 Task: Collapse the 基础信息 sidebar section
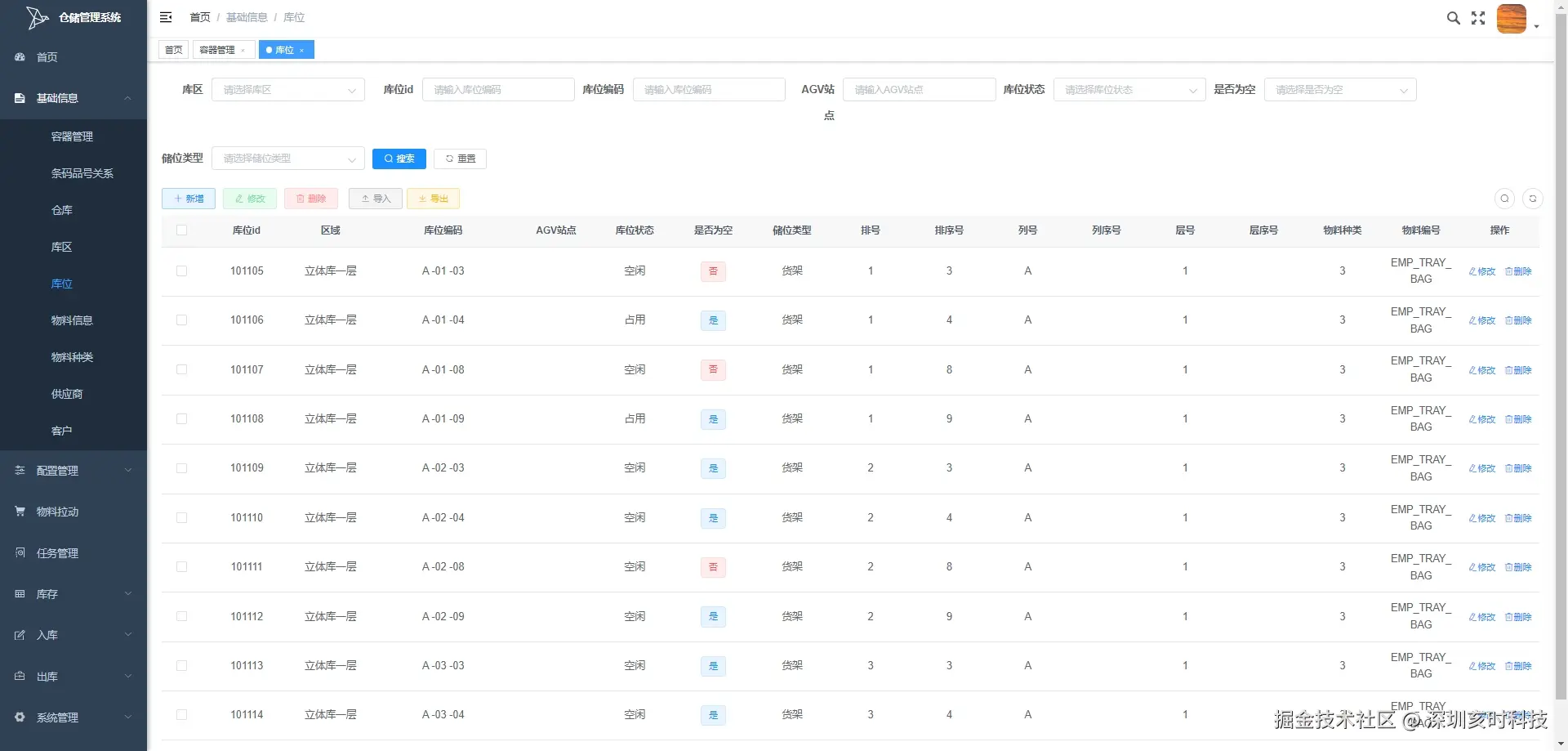point(73,98)
